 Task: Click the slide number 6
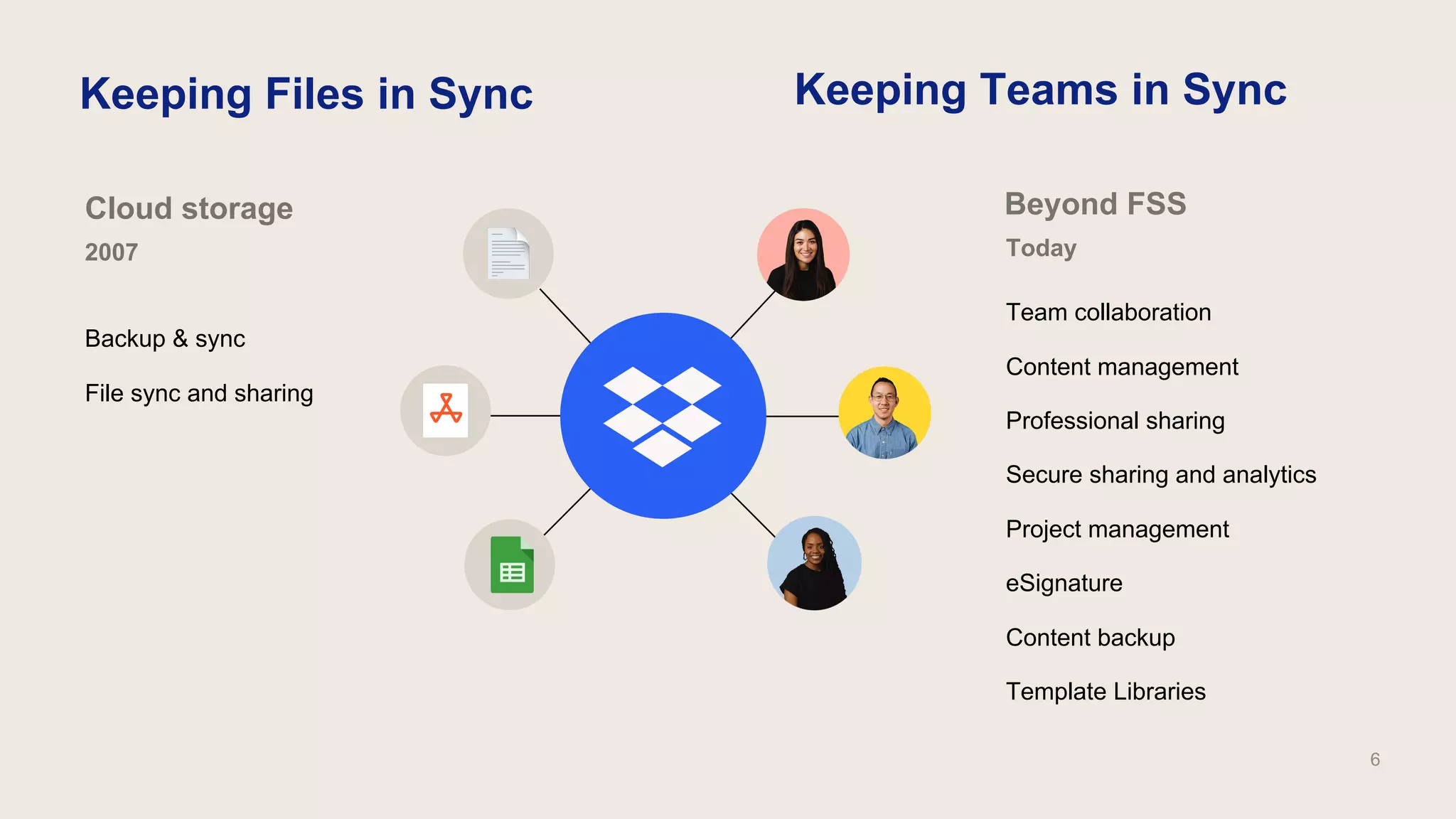(x=1375, y=759)
